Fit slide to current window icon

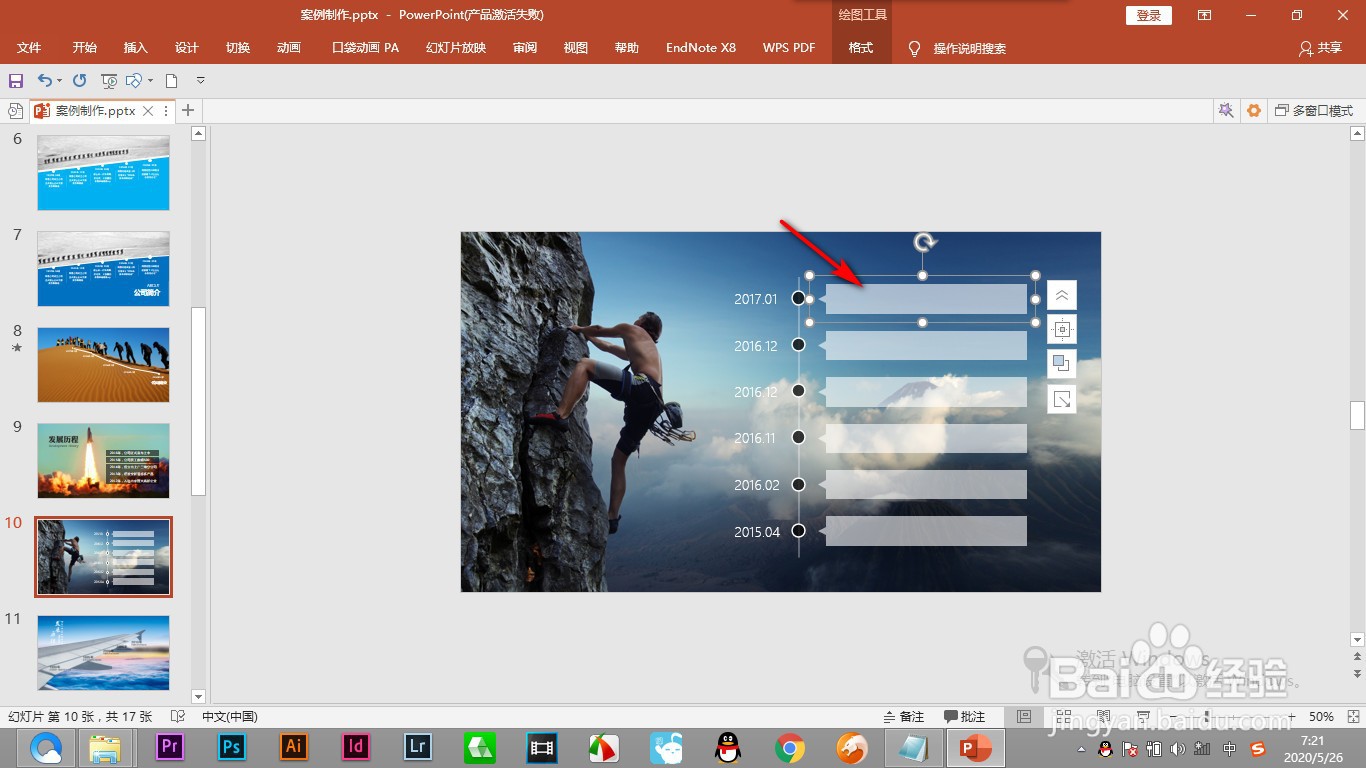[1352, 717]
